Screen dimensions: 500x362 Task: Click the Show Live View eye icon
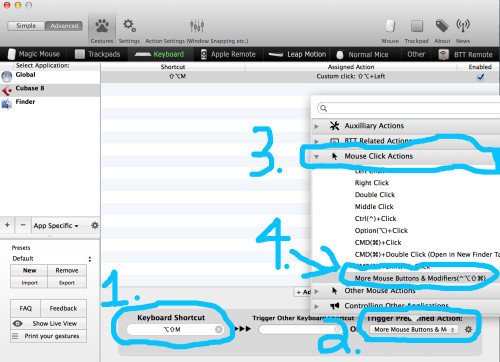coord(18,323)
